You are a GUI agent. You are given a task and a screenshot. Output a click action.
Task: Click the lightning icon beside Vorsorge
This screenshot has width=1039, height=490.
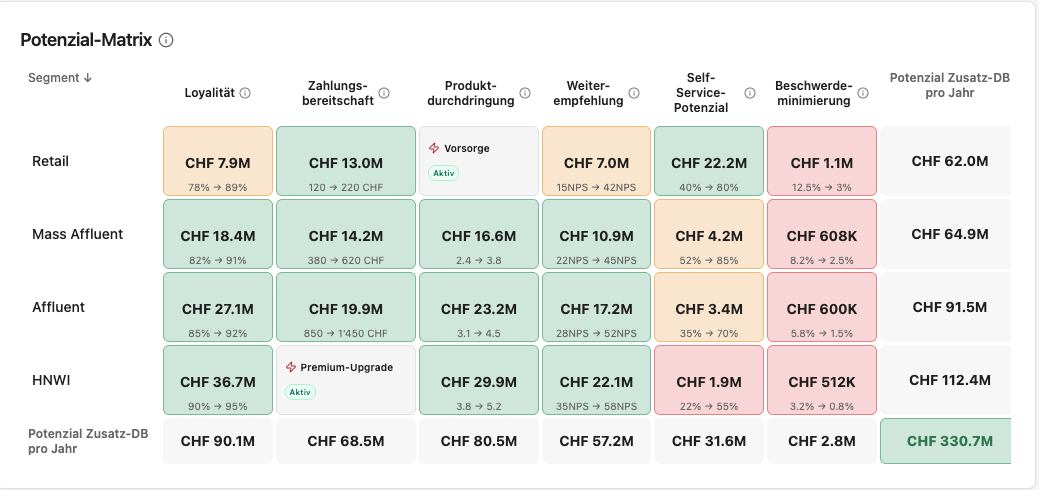click(x=434, y=148)
